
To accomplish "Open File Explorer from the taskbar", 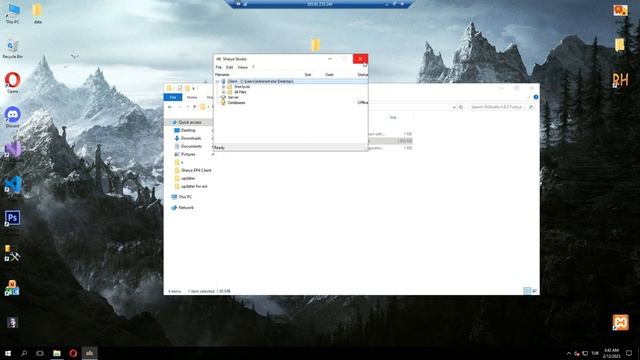I will [x=57, y=353].
